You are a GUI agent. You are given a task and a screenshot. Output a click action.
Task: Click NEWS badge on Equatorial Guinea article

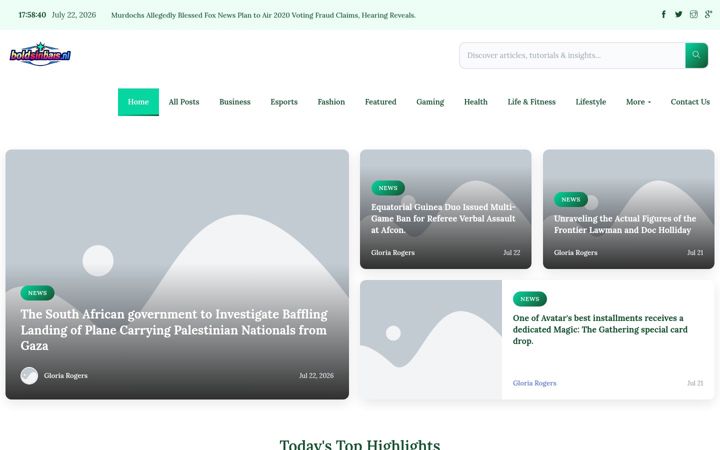tap(388, 188)
